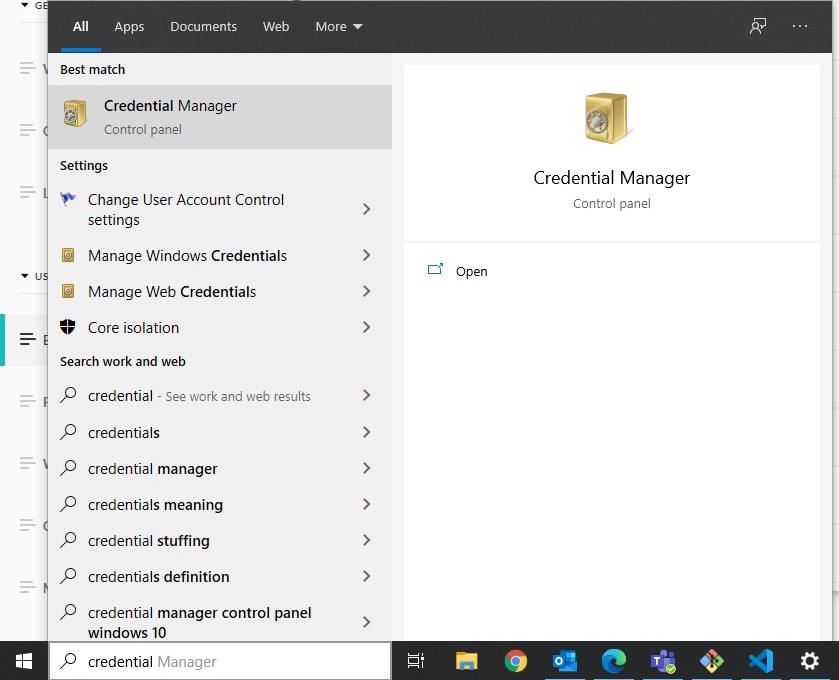
Task: Open Visual Studio Code from the taskbar
Action: point(761,661)
